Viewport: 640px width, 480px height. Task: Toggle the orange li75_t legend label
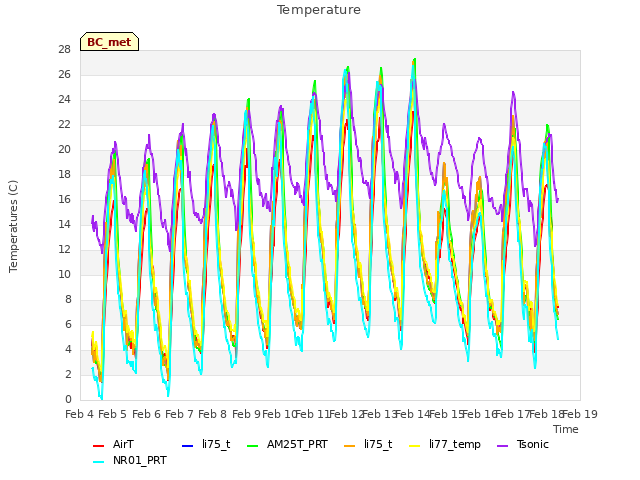tap(378, 444)
